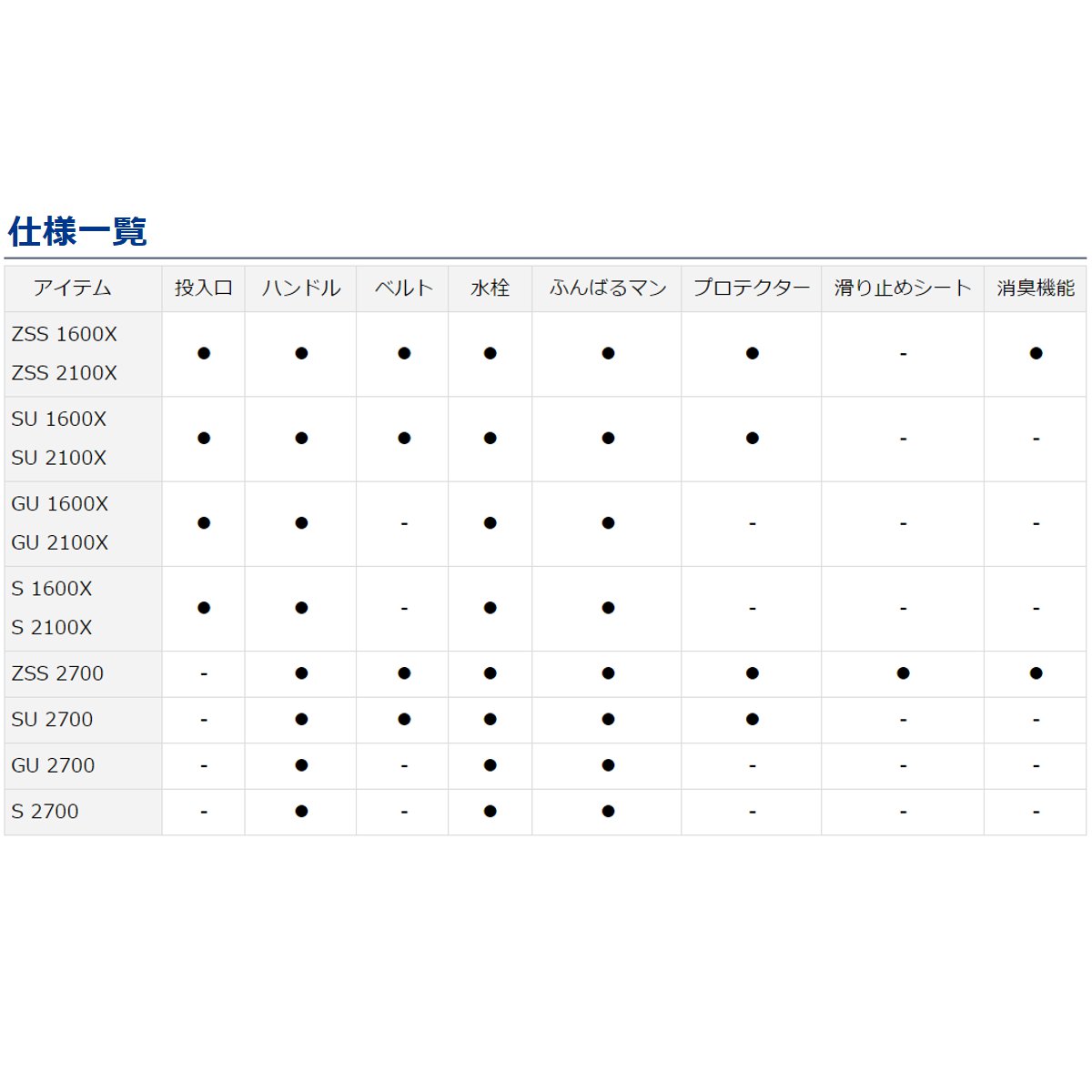
Task: Click the 投入口 dot for ZSS 1600X row
Action: 203,354
